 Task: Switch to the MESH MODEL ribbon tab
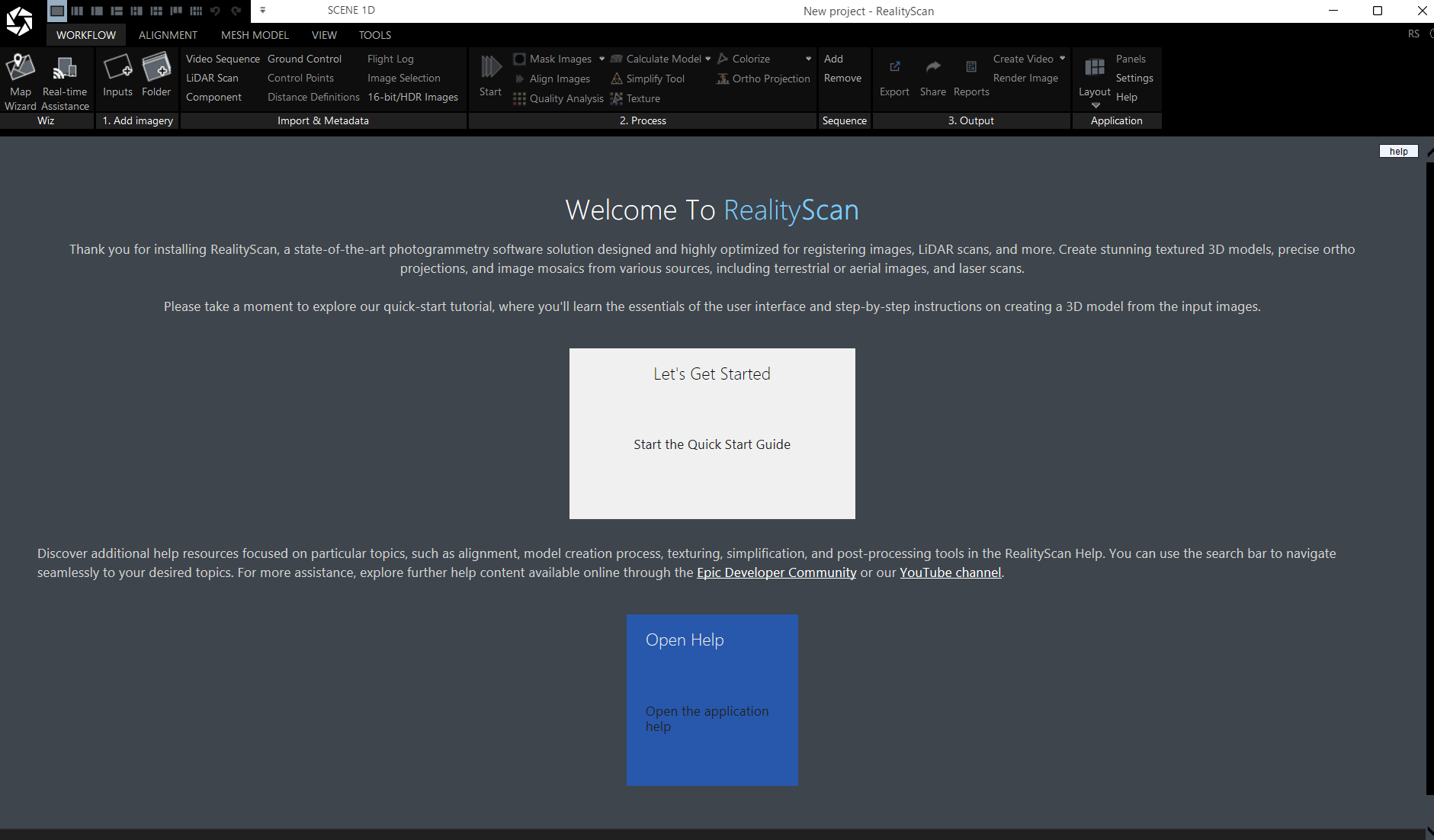point(255,35)
